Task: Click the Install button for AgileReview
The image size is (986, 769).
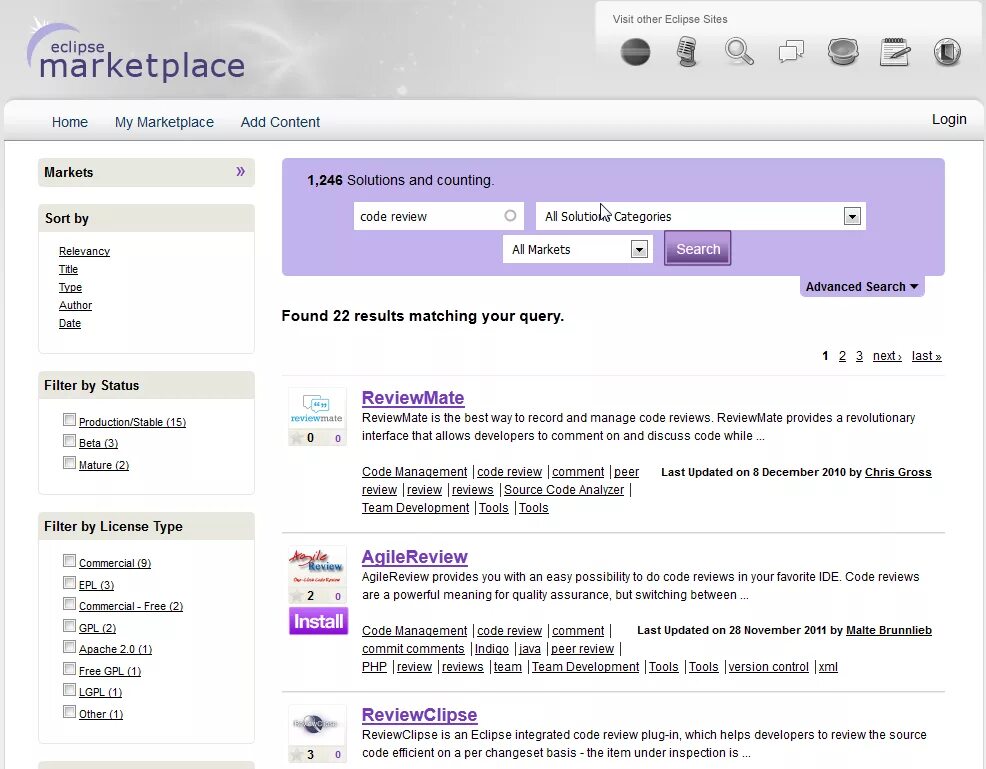Action: pos(318,621)
